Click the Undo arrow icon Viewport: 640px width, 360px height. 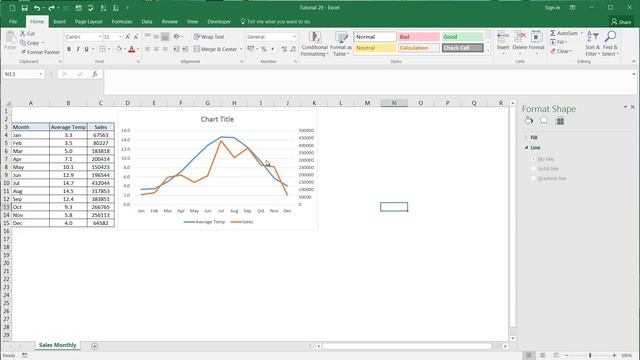click(37, 8)
